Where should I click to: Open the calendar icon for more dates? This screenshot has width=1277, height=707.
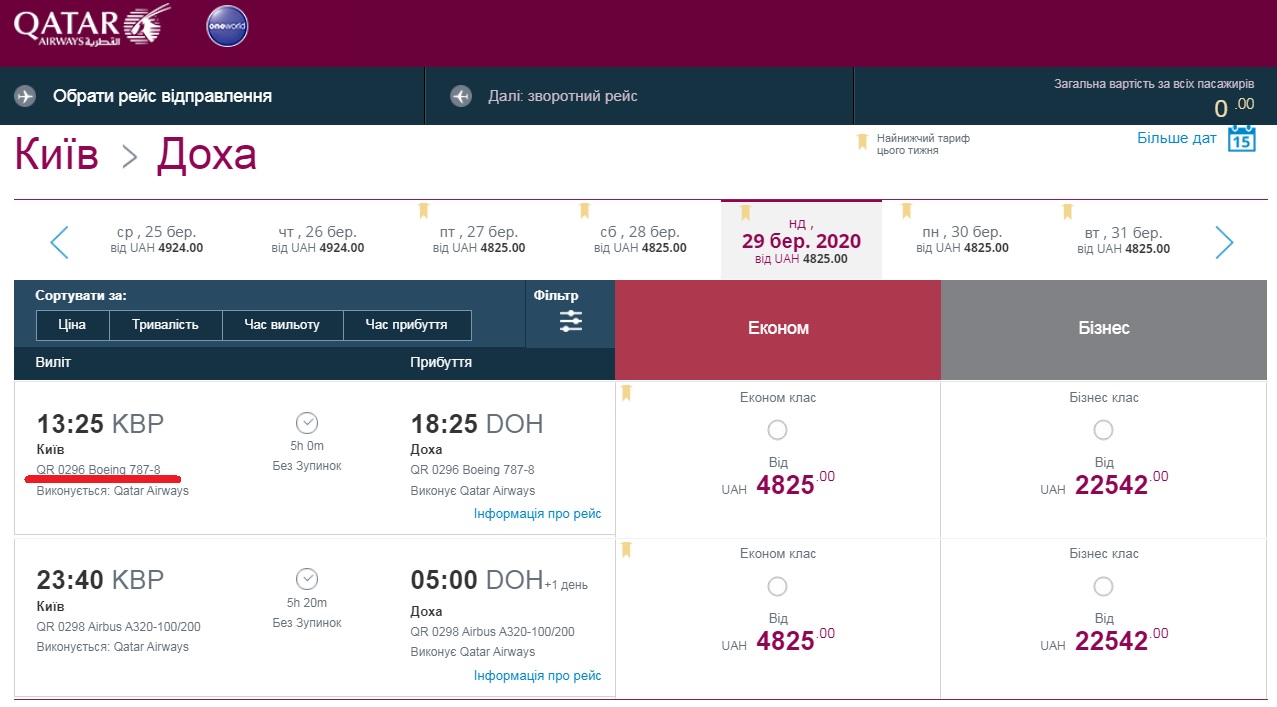(1241, 139)
